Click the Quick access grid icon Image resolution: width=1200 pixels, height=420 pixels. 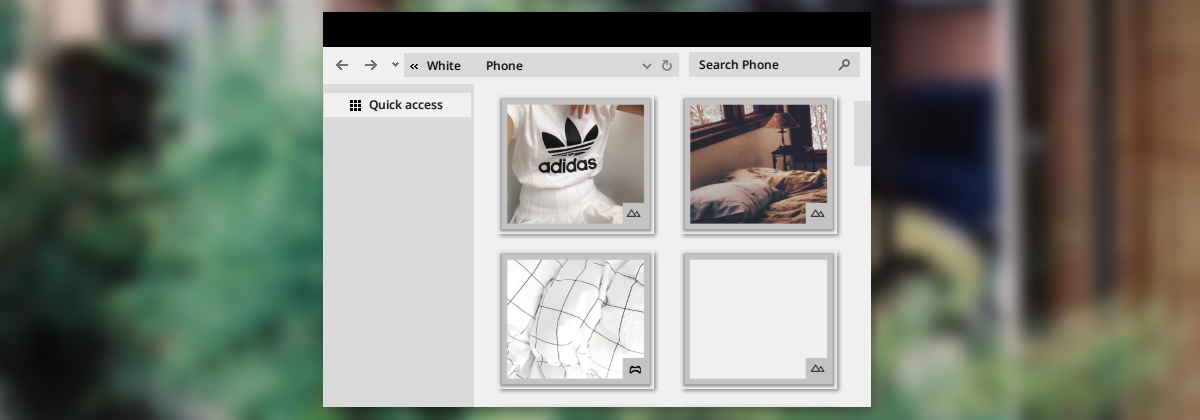355,105
